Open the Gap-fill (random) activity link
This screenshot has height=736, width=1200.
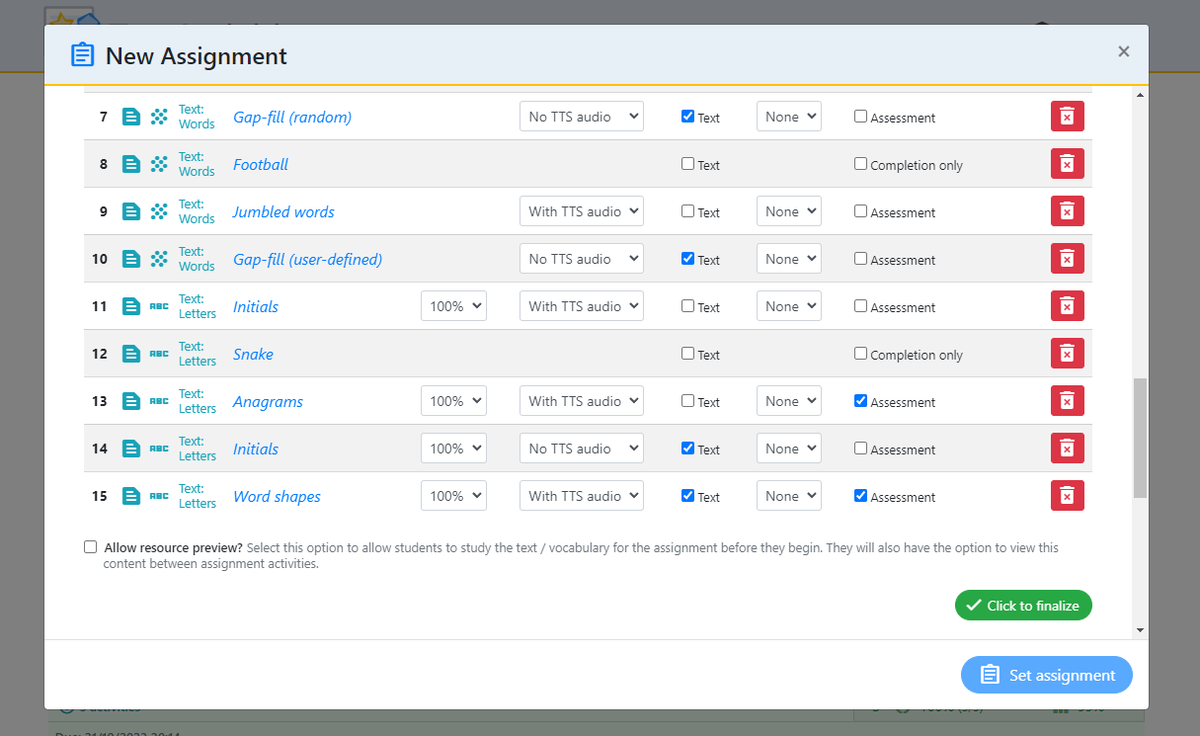coord(292,117)
